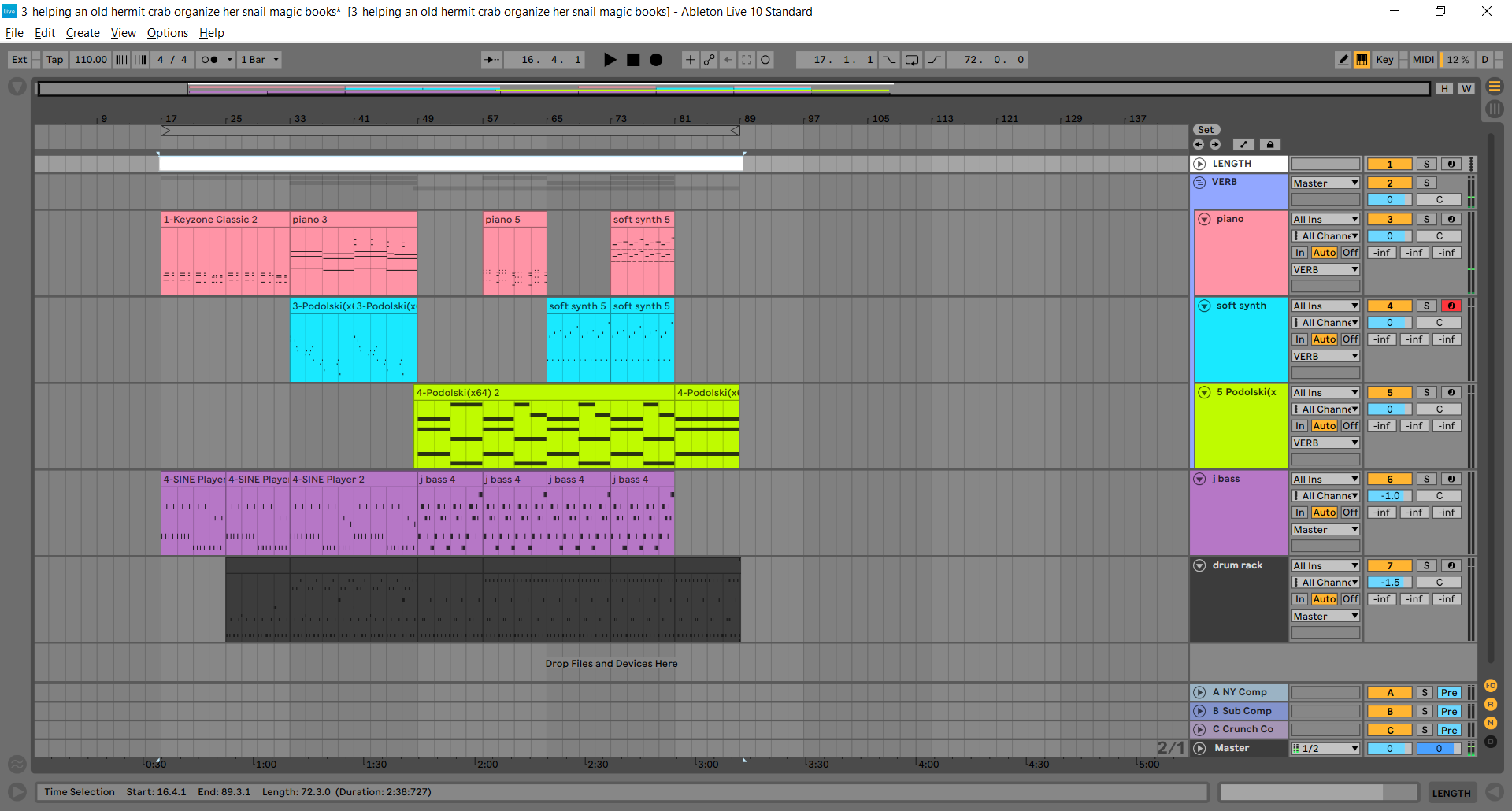Open the File menu
1512x811 pixels.
coord(14,33)
